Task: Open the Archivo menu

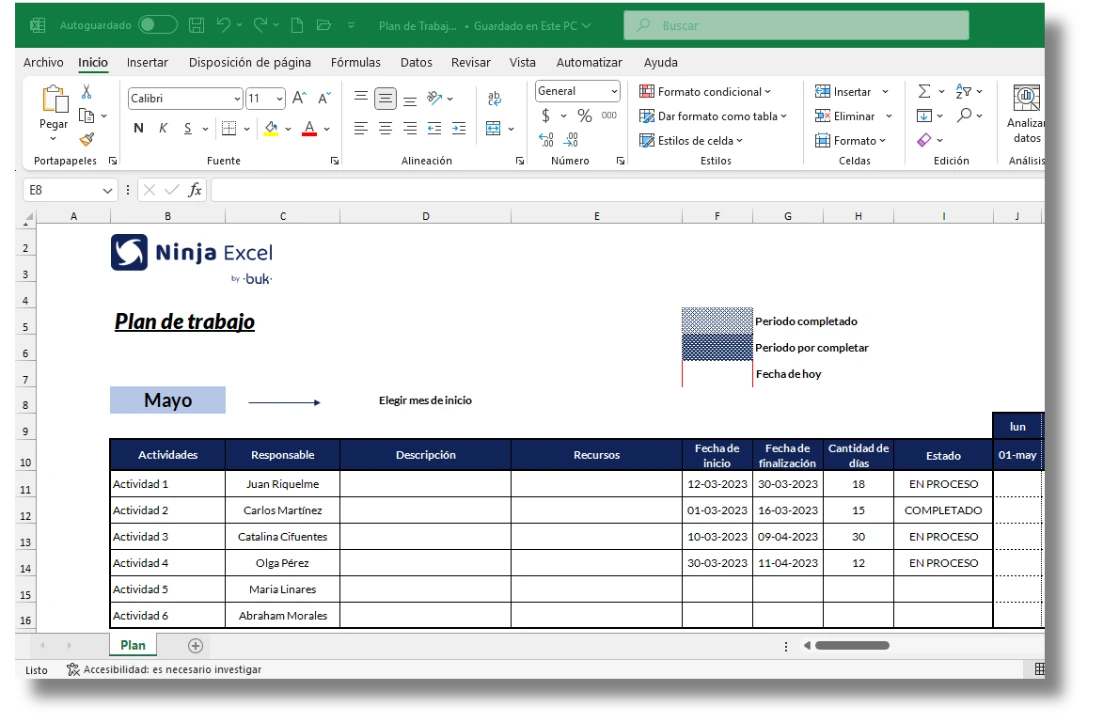Action: 43,62
